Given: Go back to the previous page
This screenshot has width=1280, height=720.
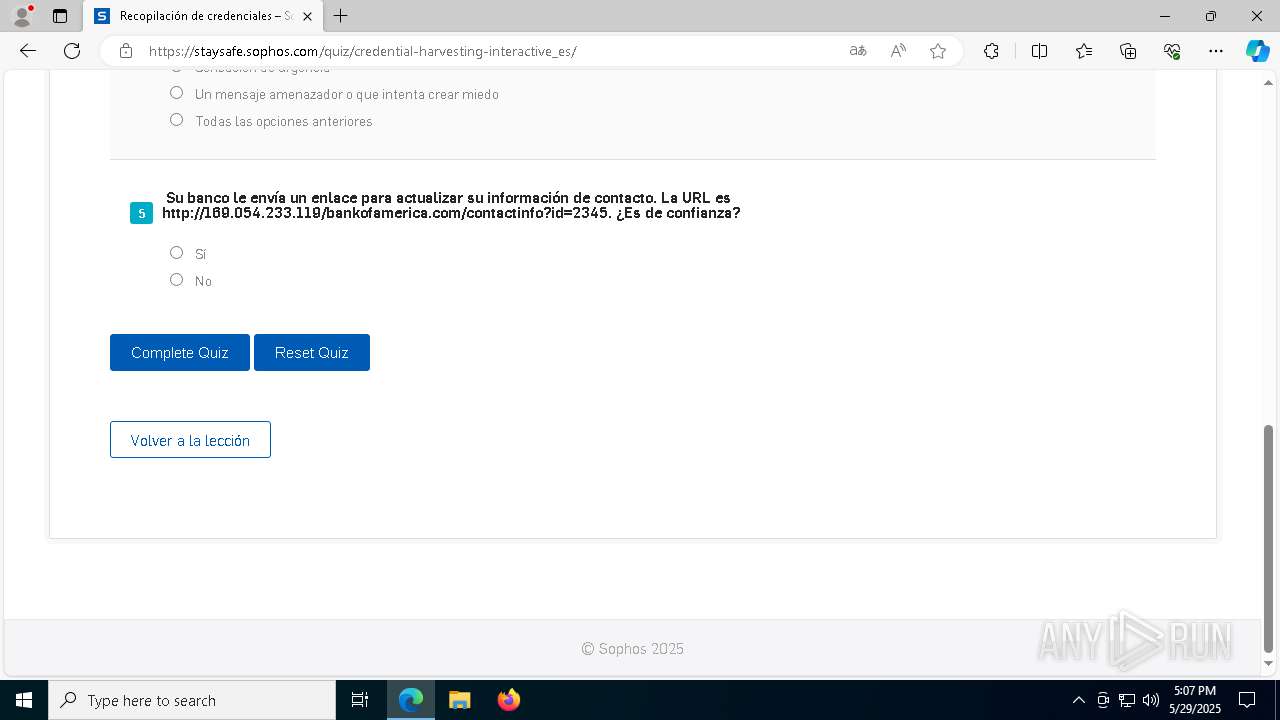Looking at the screenshot, I should pyautogui.click(x=28, y=51).
